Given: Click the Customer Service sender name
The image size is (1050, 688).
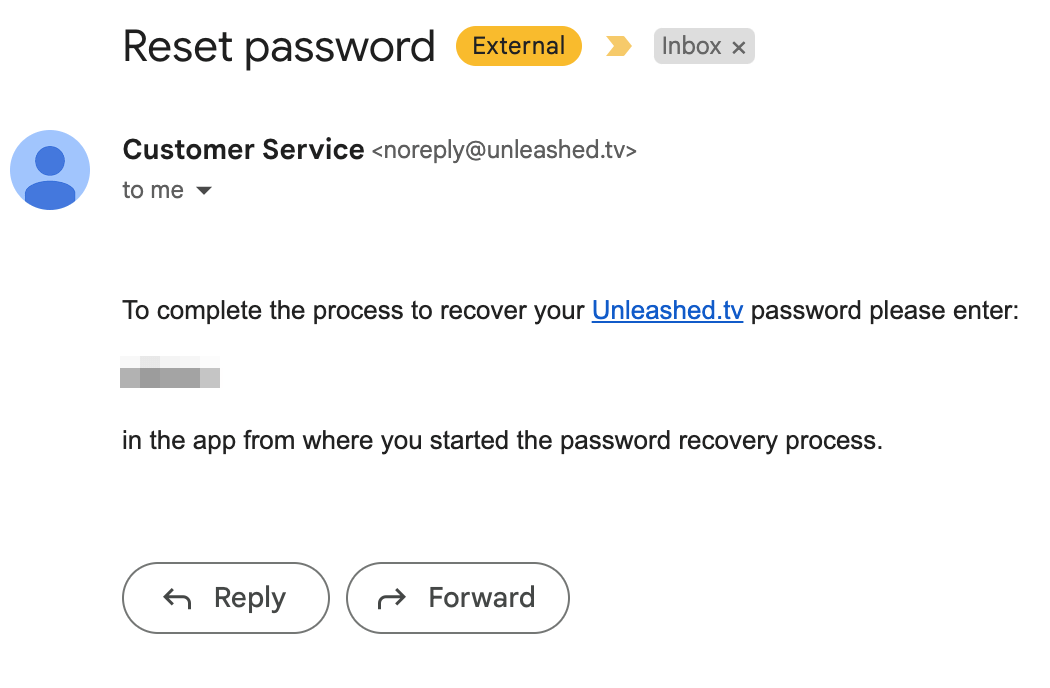Looking at the screenshot, I should point(244,149).
